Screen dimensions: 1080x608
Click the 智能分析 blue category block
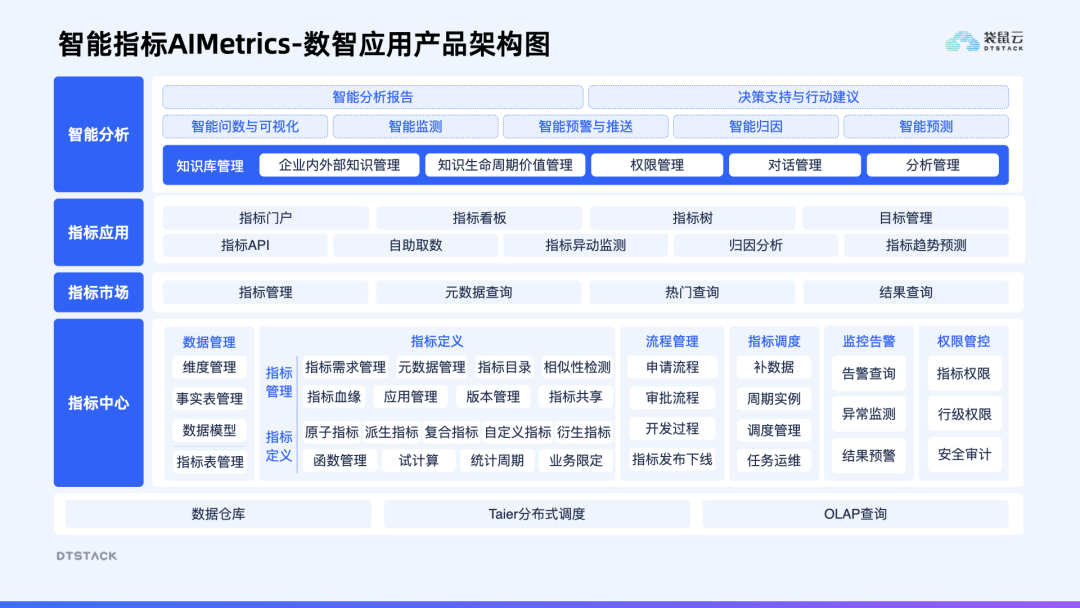pyautogui.click(x=98, y=134)
